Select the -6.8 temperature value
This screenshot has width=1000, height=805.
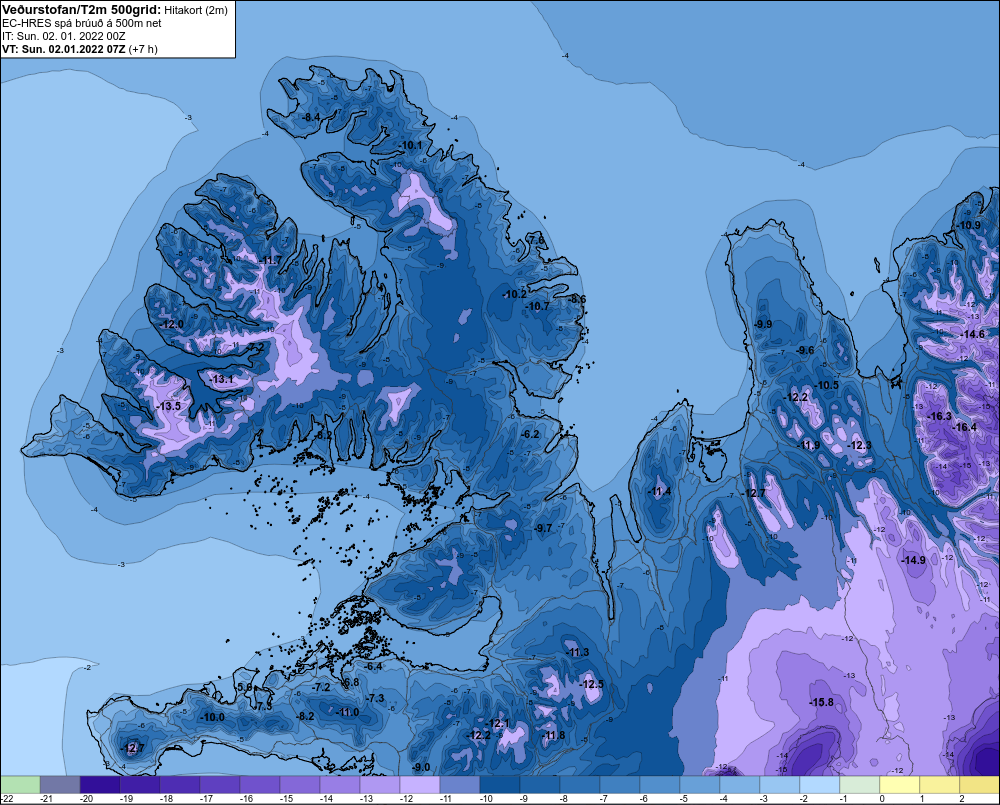(x=351, y=682)
